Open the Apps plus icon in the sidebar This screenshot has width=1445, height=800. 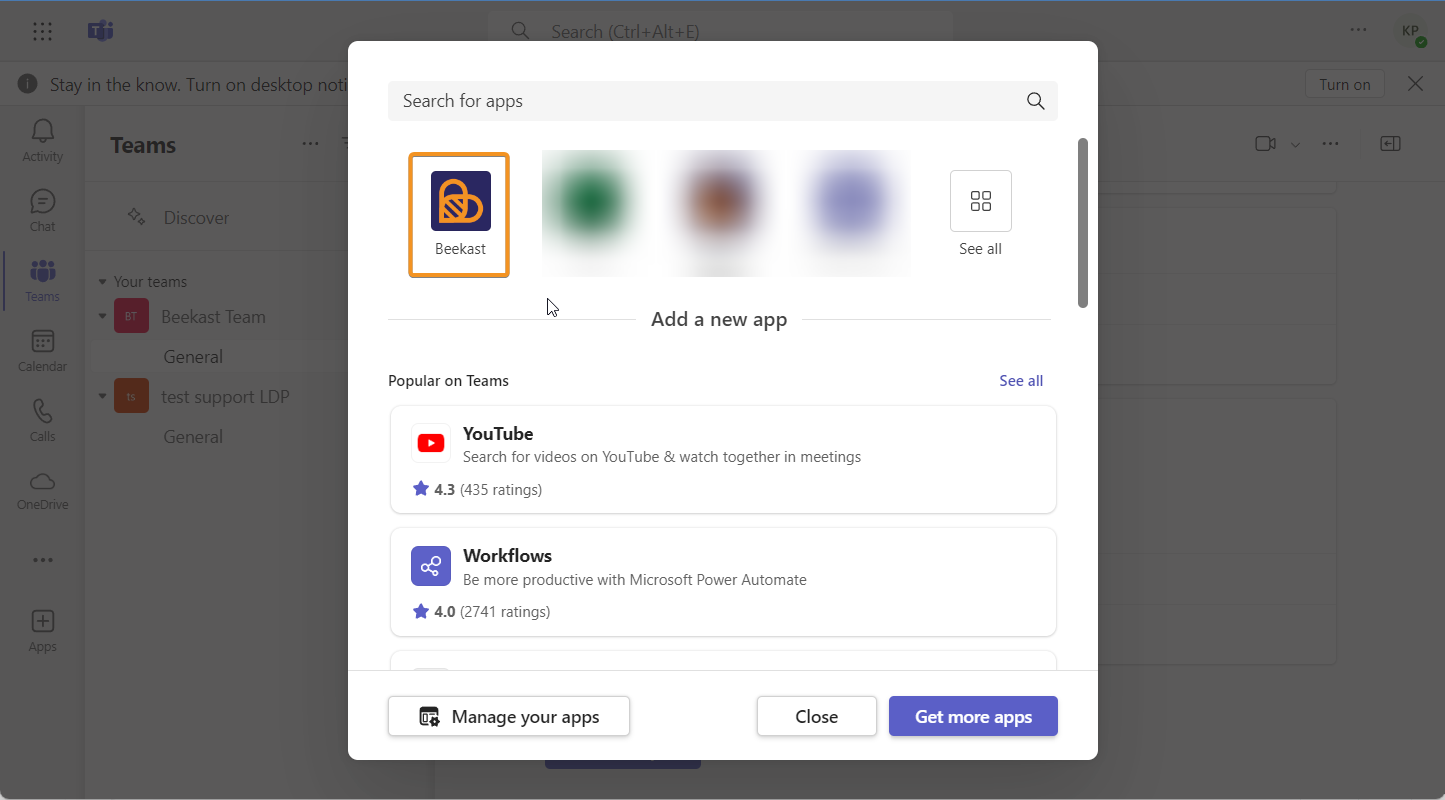tap(42, 630)
